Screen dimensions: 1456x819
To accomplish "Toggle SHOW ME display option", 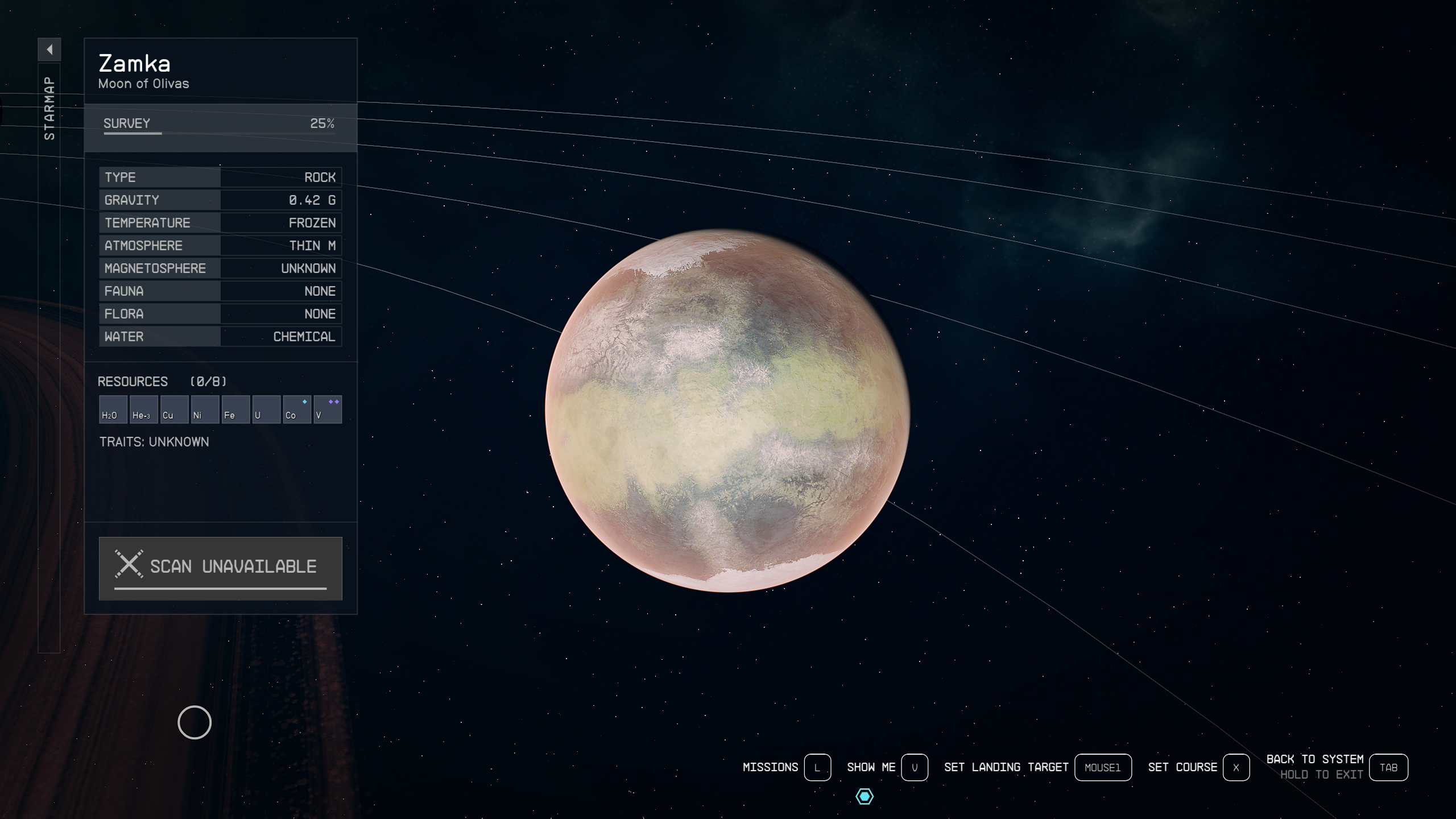I will 912,766.
